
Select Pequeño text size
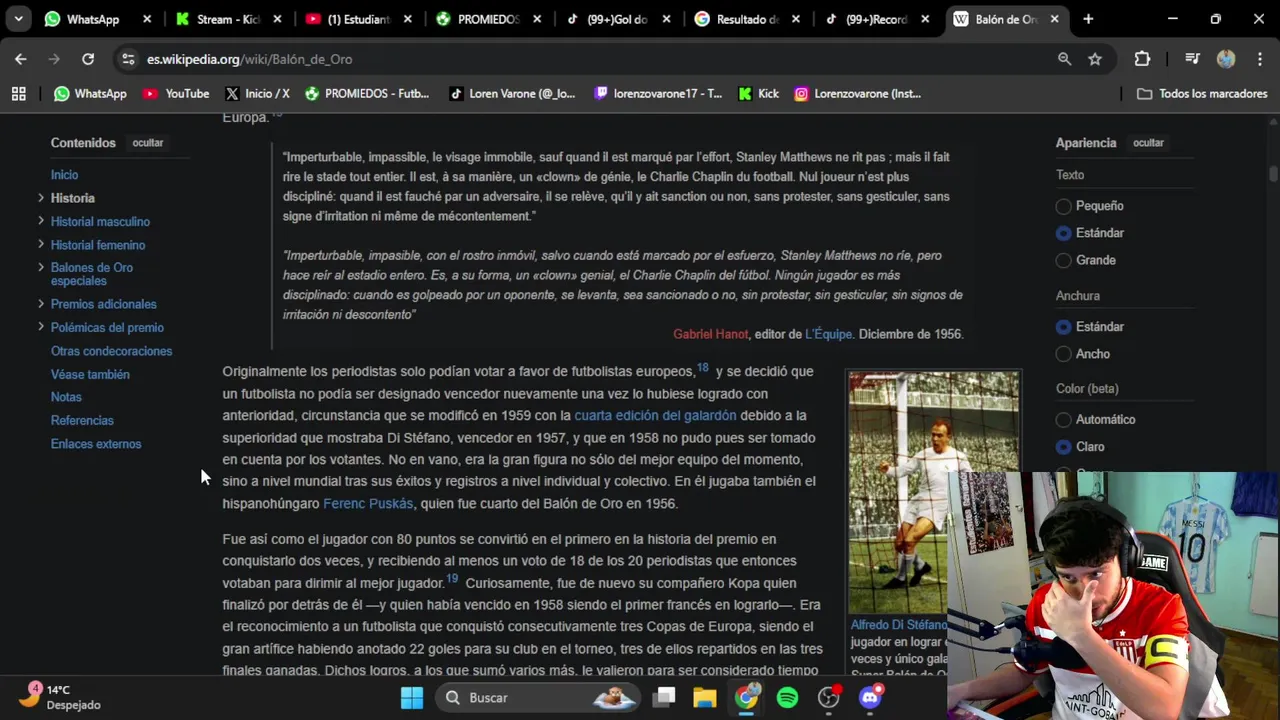click(x=1063, y=206)
